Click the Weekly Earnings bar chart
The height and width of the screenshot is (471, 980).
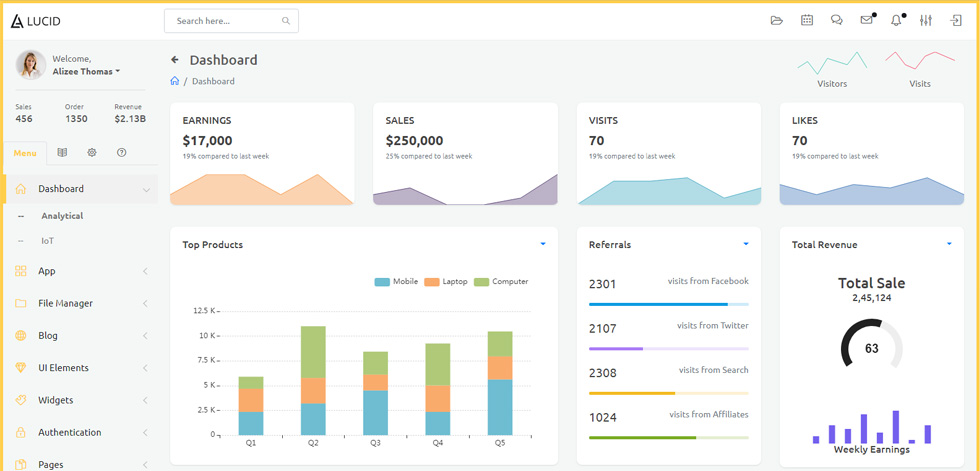click(x=872, y=427)
